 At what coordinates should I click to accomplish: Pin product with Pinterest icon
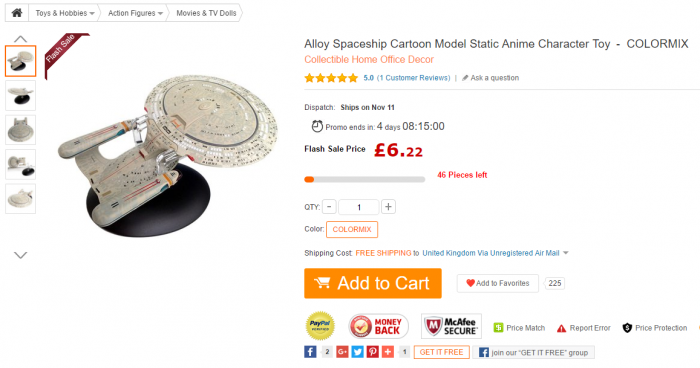(x=373, y=352)
